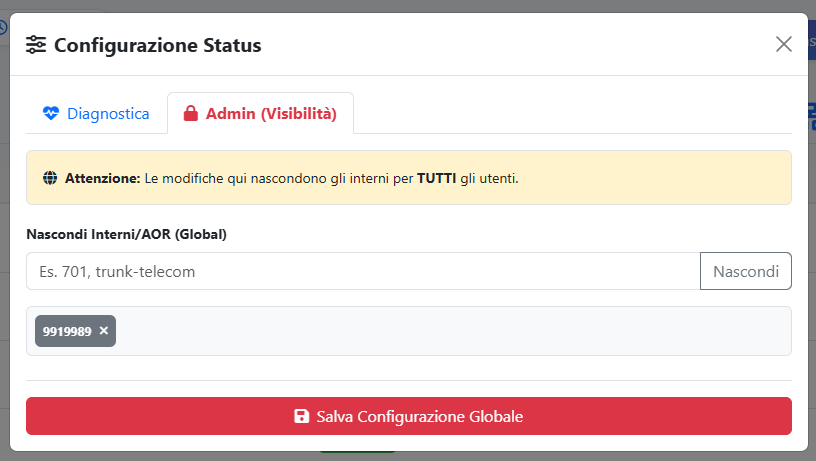Viewport: 816px width, 461px height.
Task: Switch to the Diagnostica tab
Action: pos(96,114)
